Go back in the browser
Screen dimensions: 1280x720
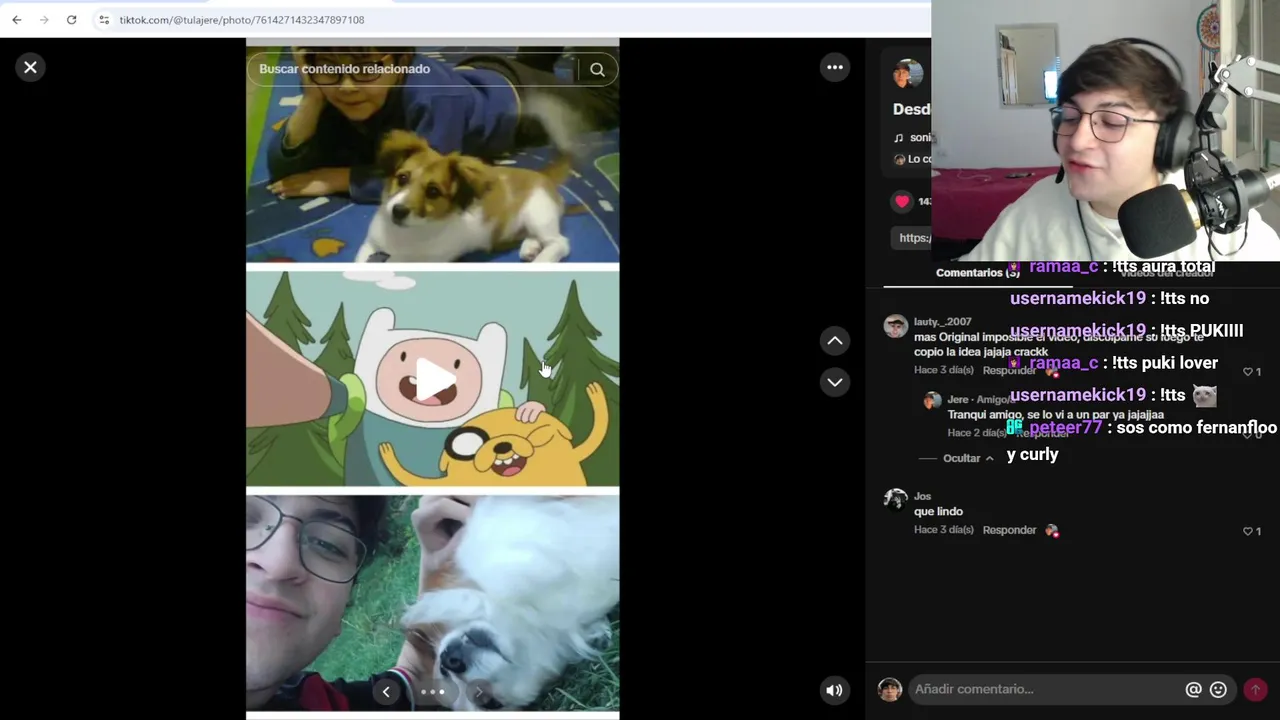(16, 19)
